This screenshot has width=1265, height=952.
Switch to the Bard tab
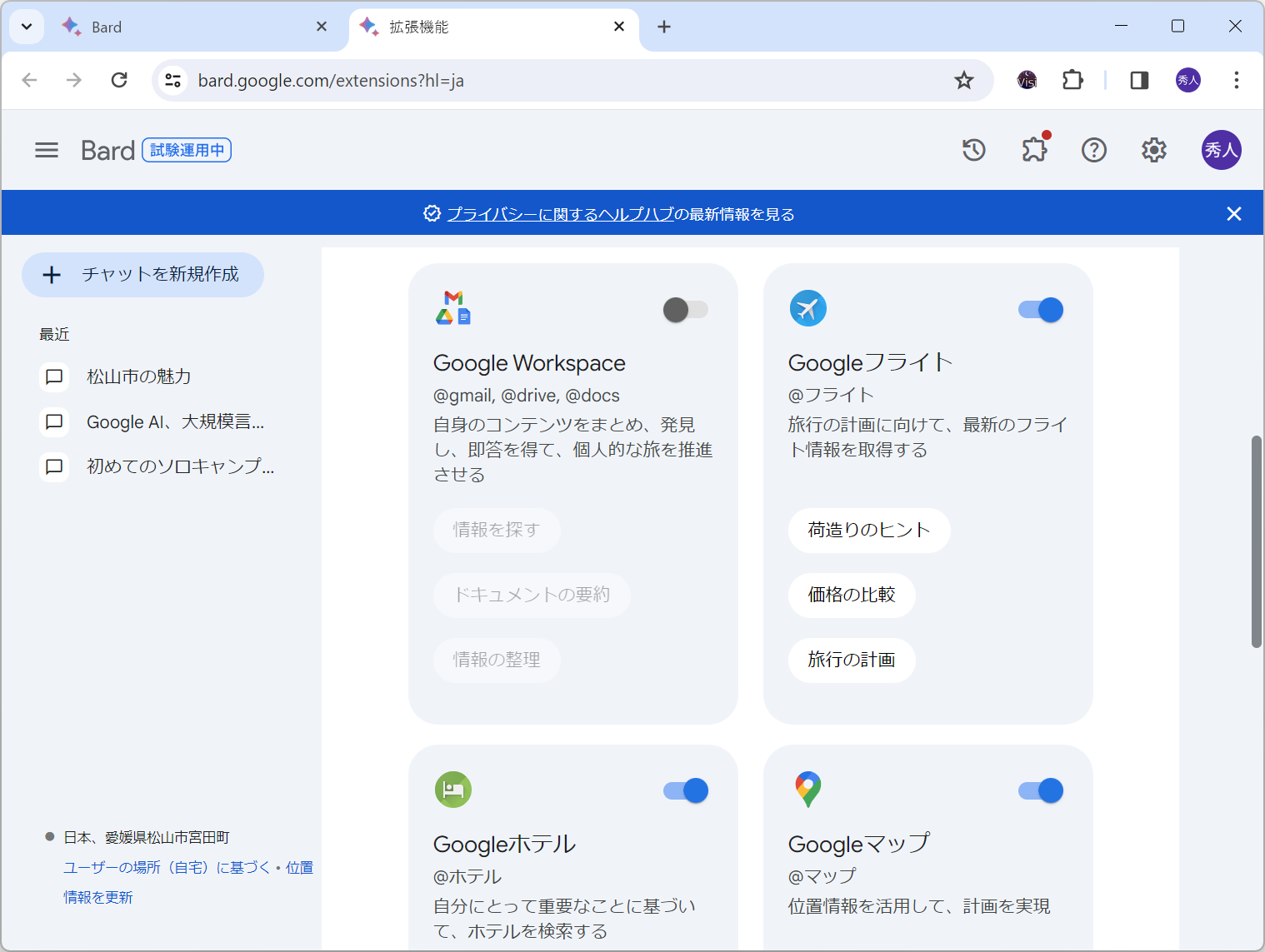coord(167,26)
